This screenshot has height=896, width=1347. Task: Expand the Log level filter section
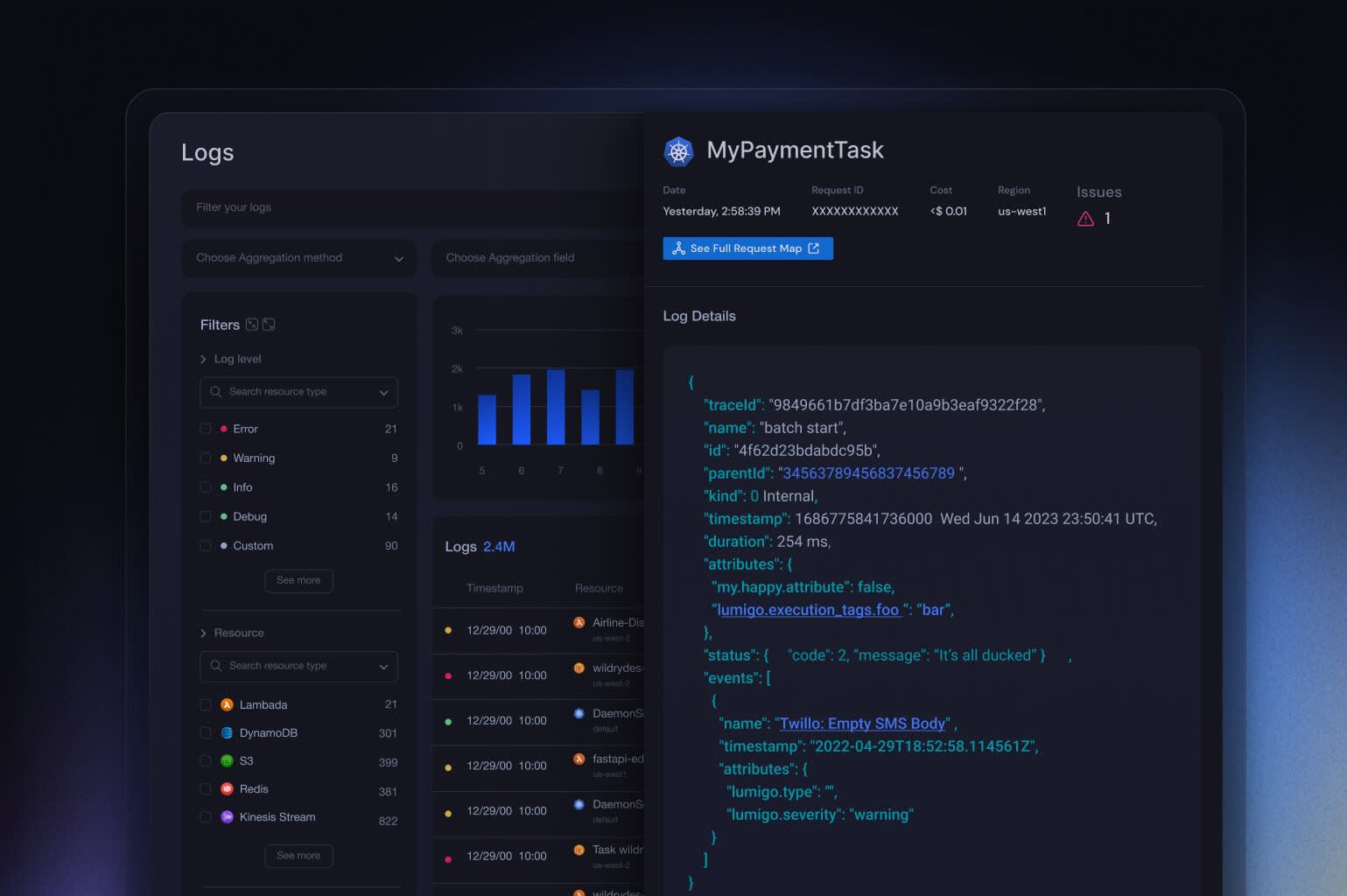point(203,359)
